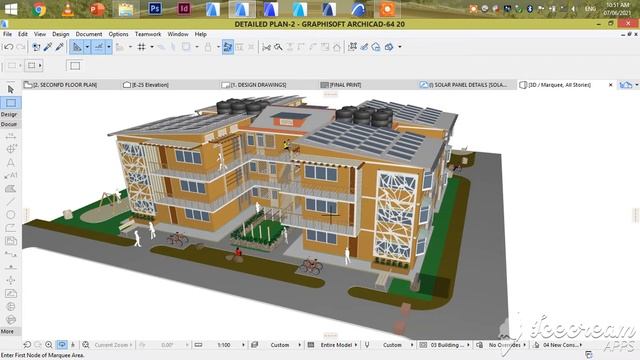Open the Options menu
The image size is (640, 360).
(118, 34)
